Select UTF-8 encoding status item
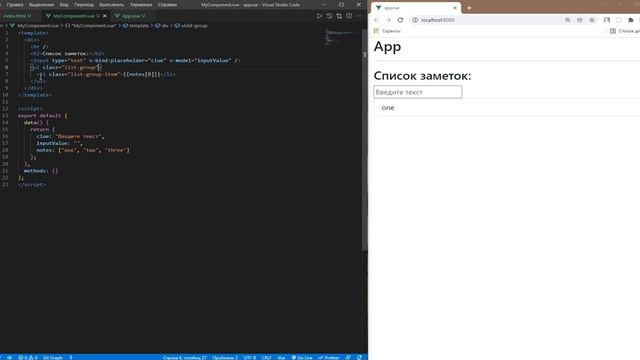Image resolution: width=640 pixels, height=360 pixels. click(x=249, y=357)
